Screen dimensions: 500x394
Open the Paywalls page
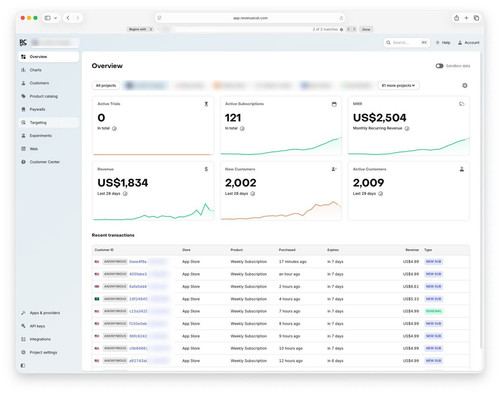[37, 109]
